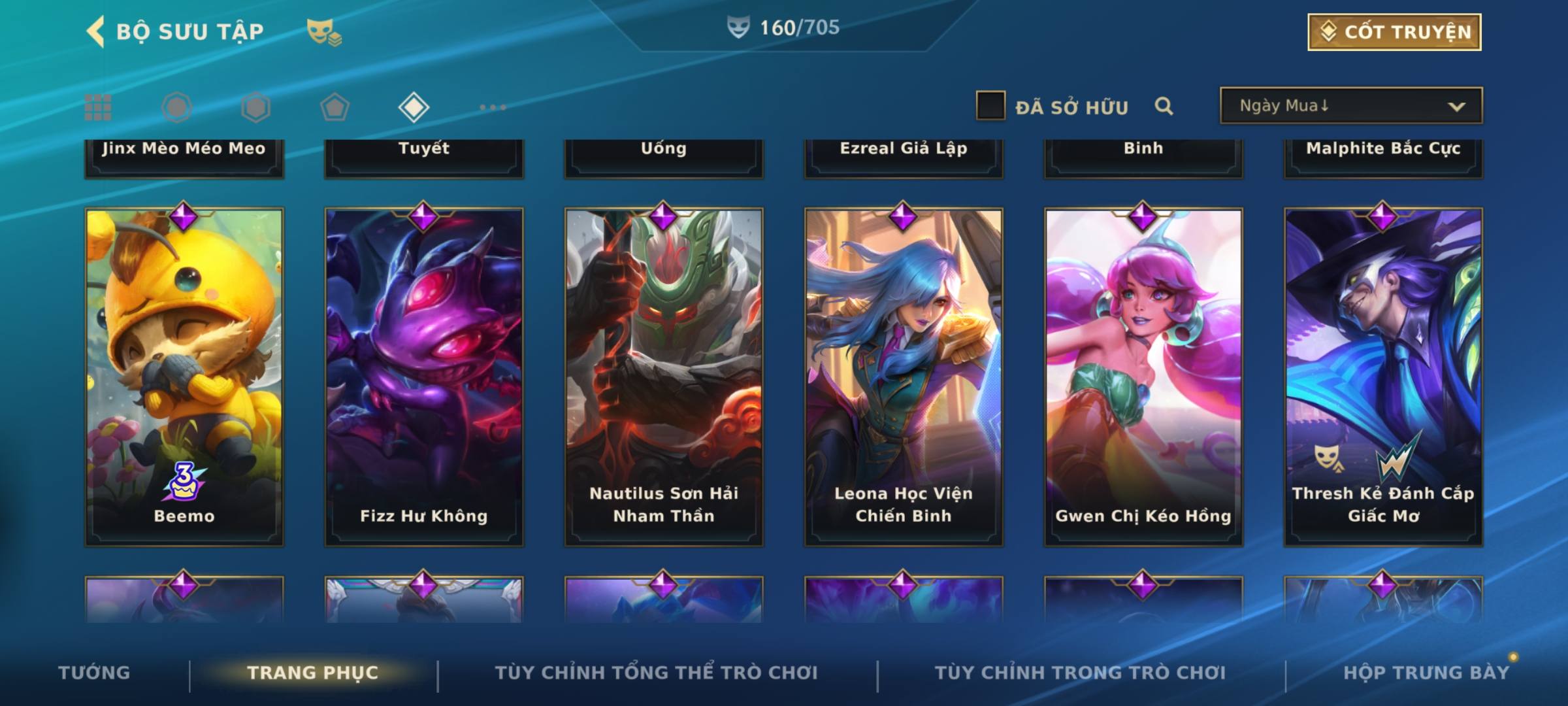Expand the Ngày Mua sort dropdown

[x=1351, y=105]
